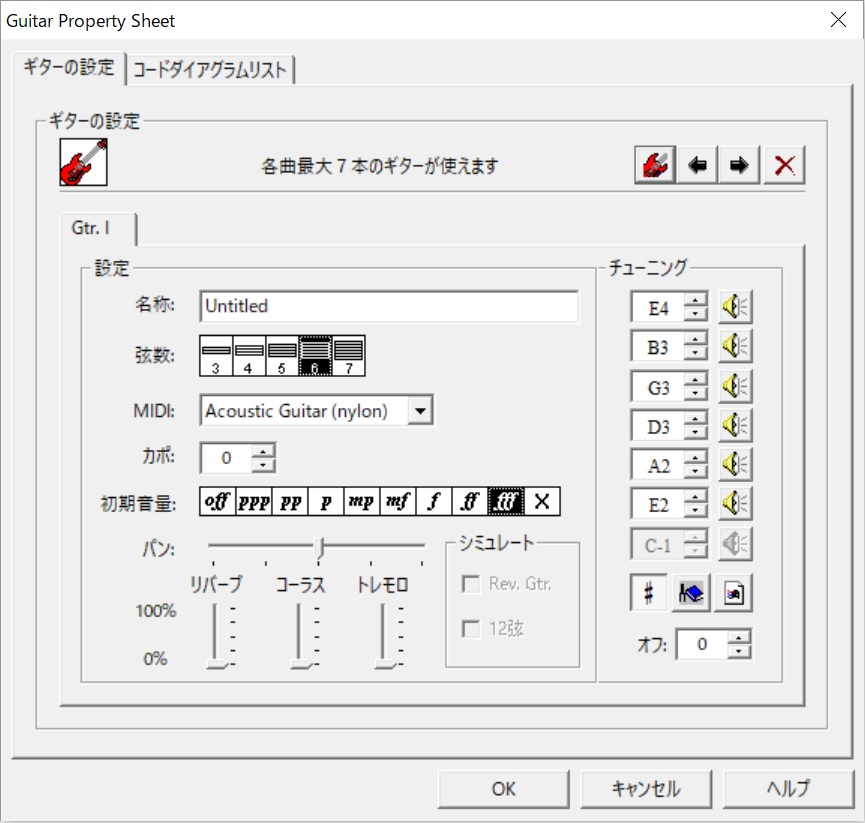The image size is (865, 823).
Task: Click the MIDI file icon next to tuning buttons
Action: [733, 592]
